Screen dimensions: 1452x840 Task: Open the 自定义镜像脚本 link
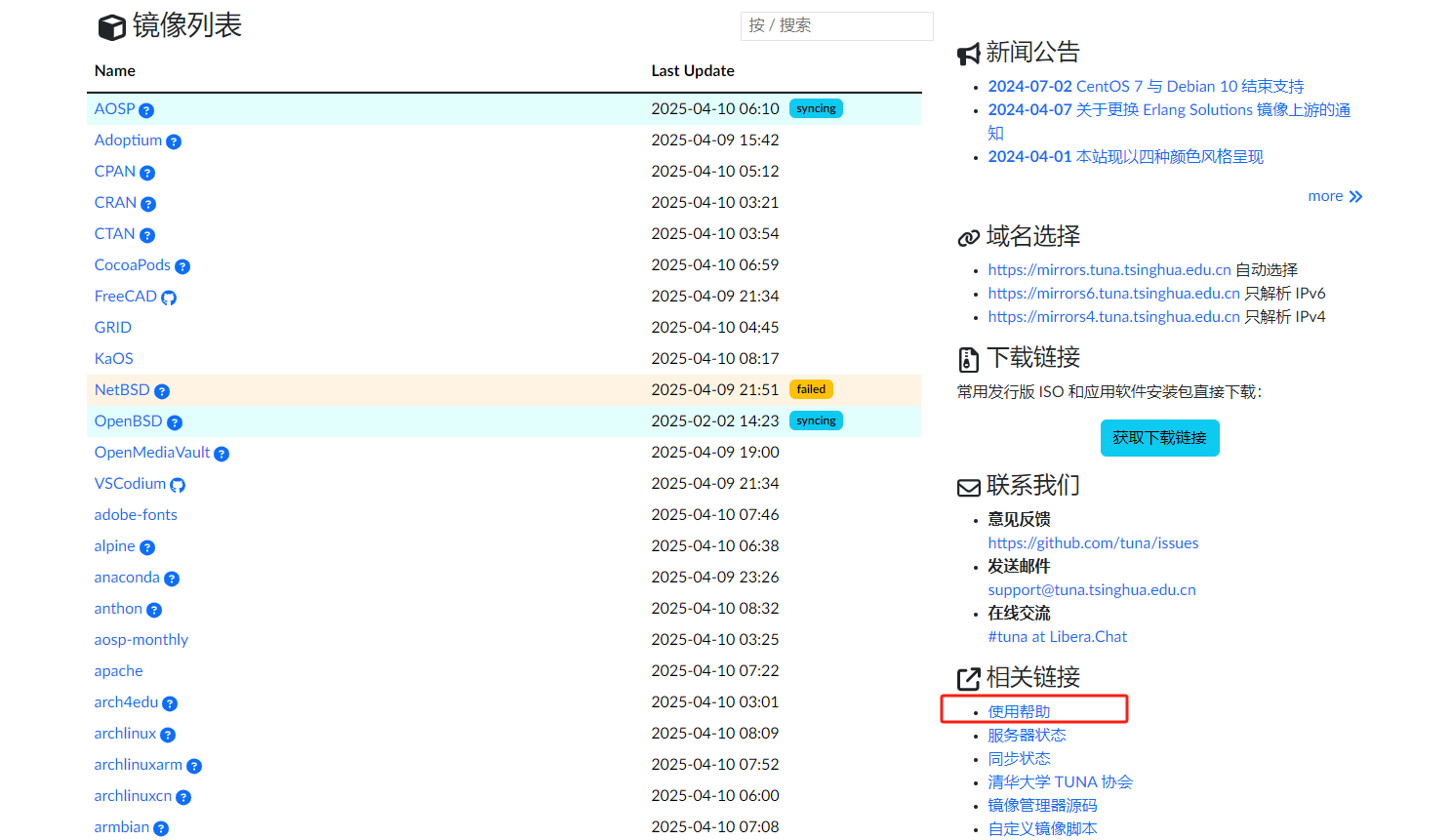point(1042,828)
